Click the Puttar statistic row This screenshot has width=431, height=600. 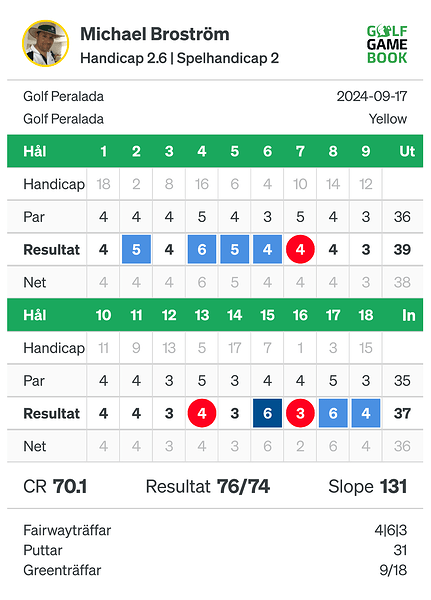pyautogui.click(x=215, y=550)
